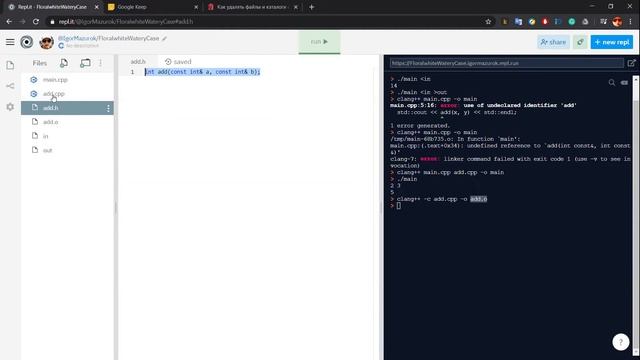Open the file named out
The height and width of the screenshot is (360, 640).
[67, 150]
